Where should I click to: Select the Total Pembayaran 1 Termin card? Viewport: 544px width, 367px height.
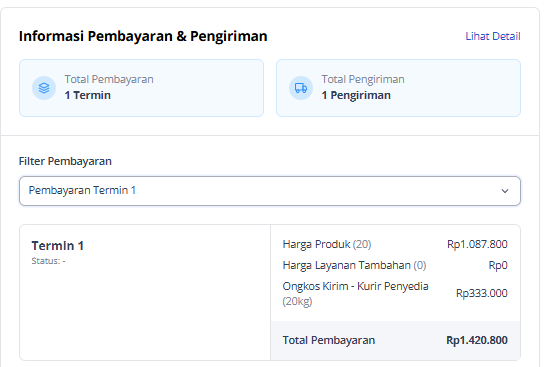(142, 88)
